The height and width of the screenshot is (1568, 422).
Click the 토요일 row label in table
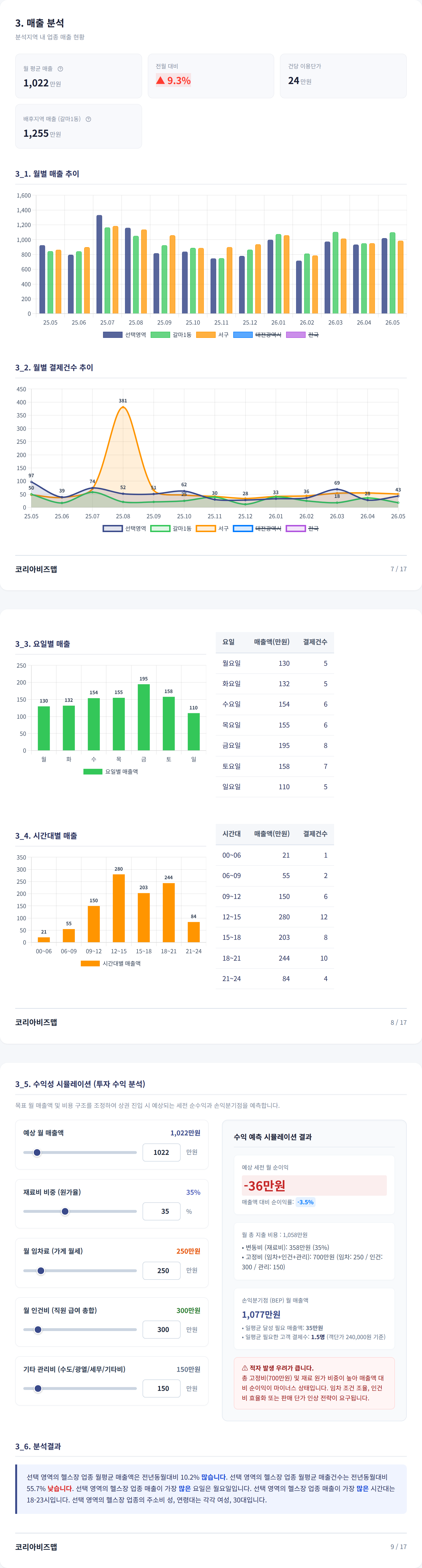(231, 766)
